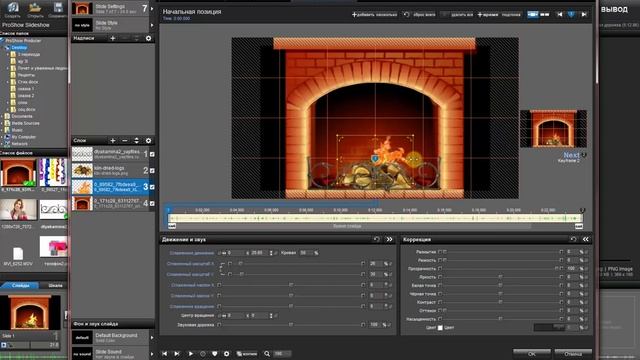The height and width of the screenshot is (360, 640).
Task: Open caption settings gear icon
Action: 149,38
